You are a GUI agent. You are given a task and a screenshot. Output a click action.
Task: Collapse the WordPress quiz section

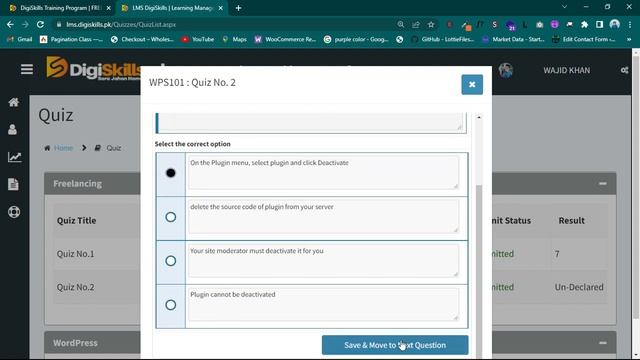click(602, 343)
